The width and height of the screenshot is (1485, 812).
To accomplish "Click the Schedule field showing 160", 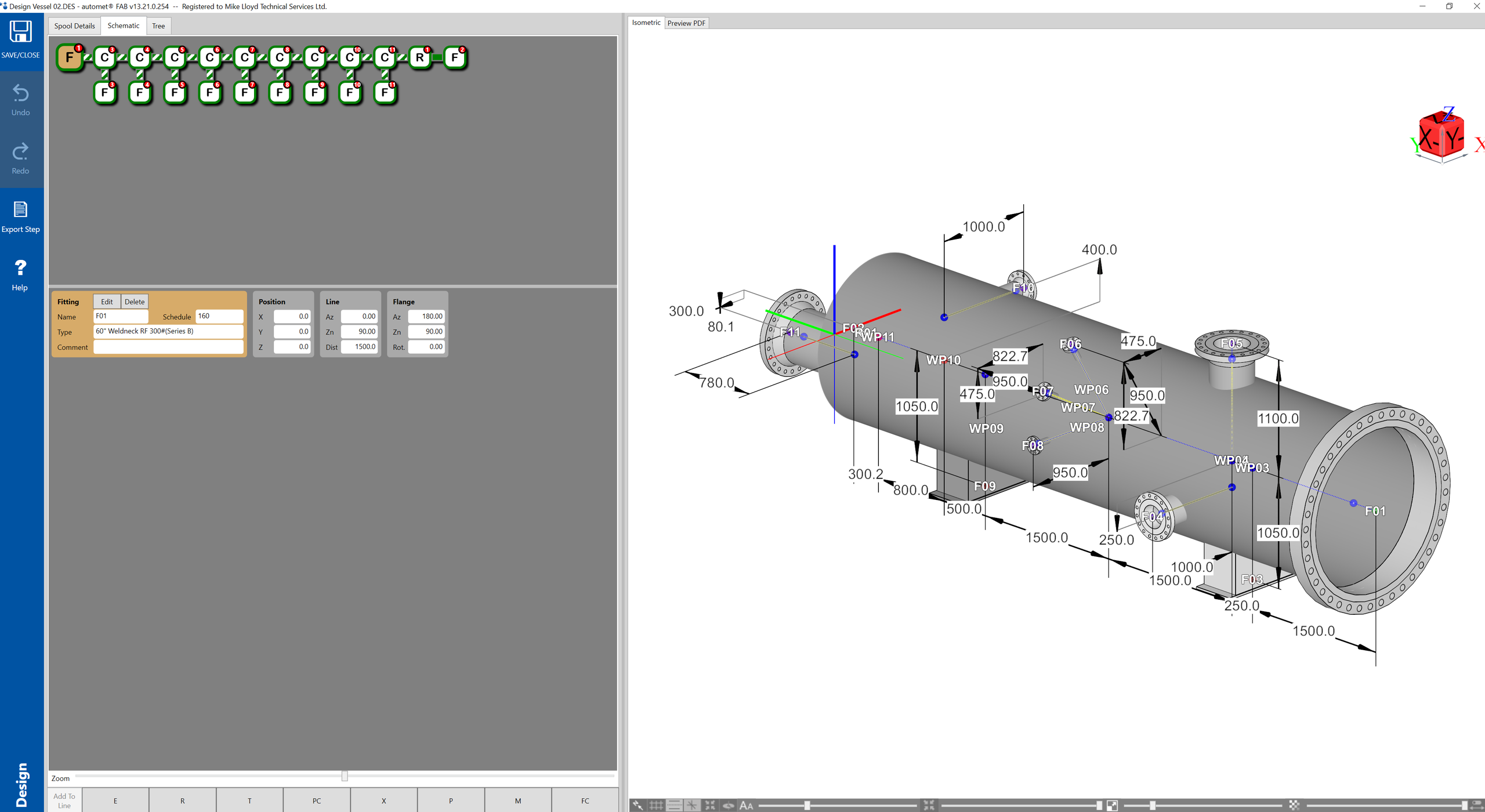I will coord(219,316).
